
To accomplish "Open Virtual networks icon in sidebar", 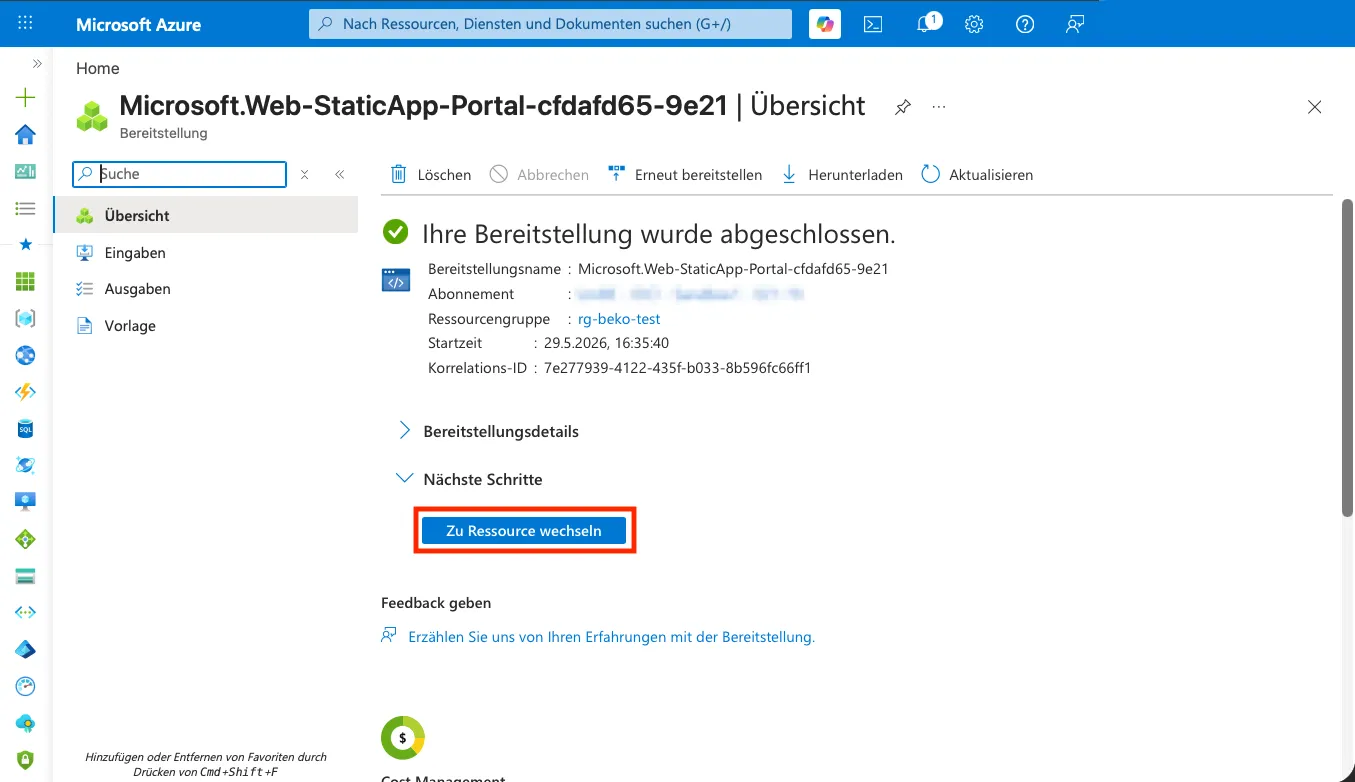I will [26, 612].
